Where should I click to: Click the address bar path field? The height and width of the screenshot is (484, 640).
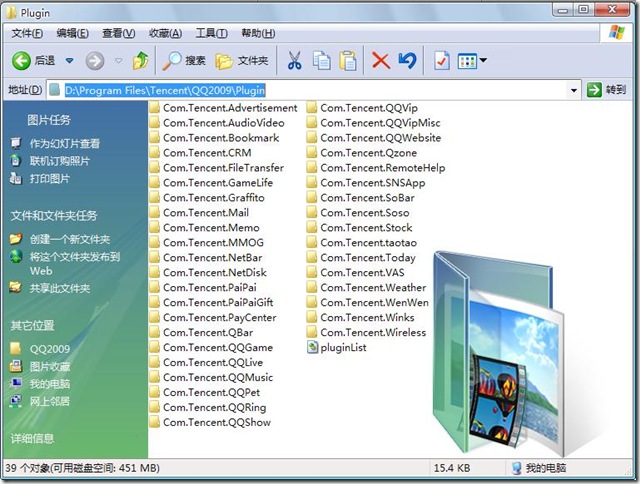point(313,90)
